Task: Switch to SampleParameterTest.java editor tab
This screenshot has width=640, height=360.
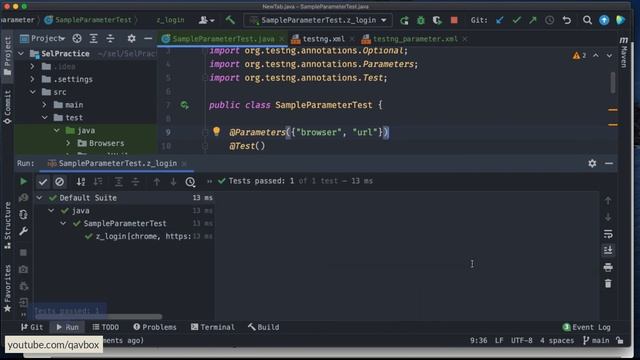Action: pyautogui.click(x=223, y=39)
